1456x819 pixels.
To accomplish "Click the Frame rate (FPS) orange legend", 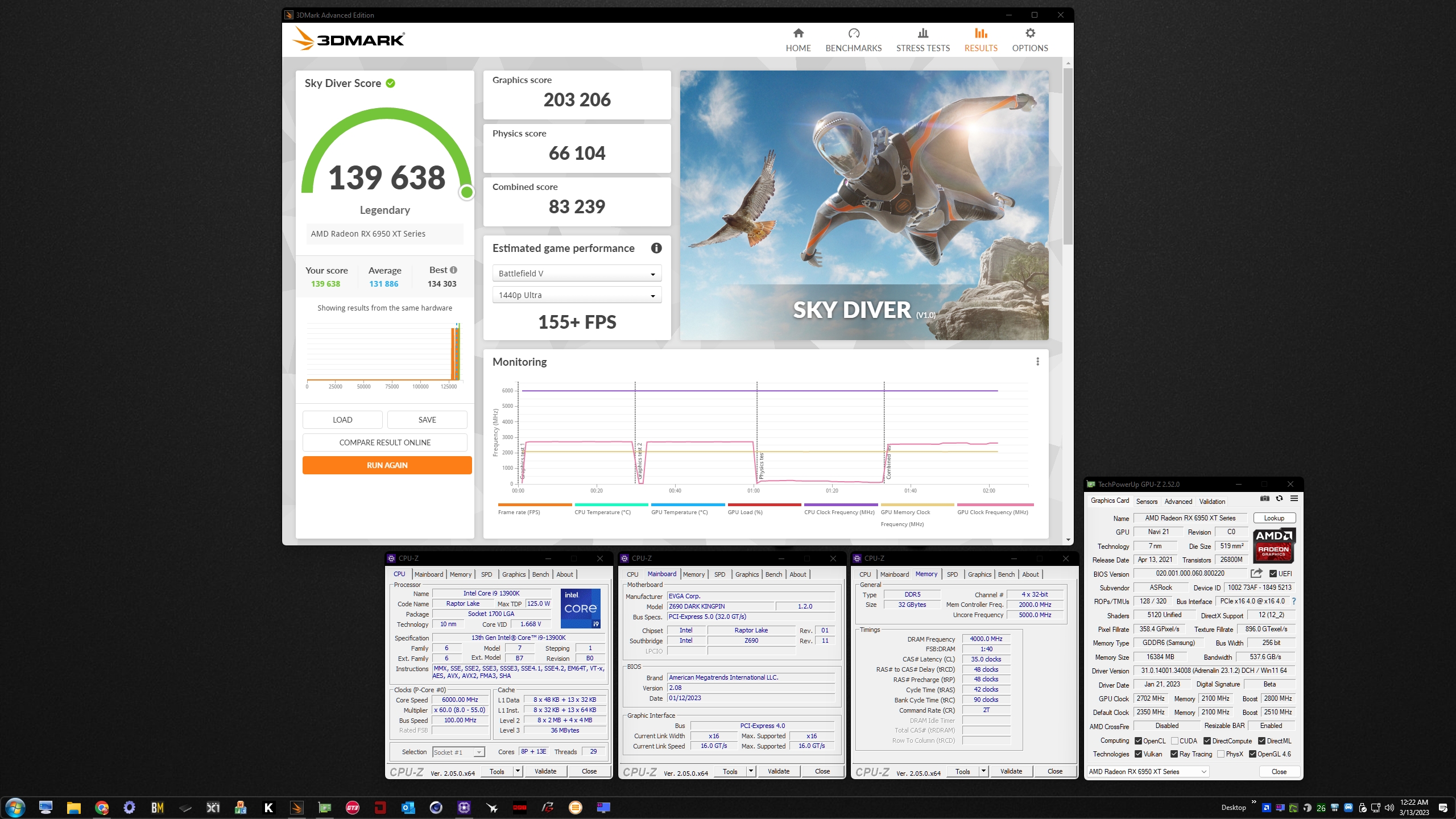I will [535, 509].
